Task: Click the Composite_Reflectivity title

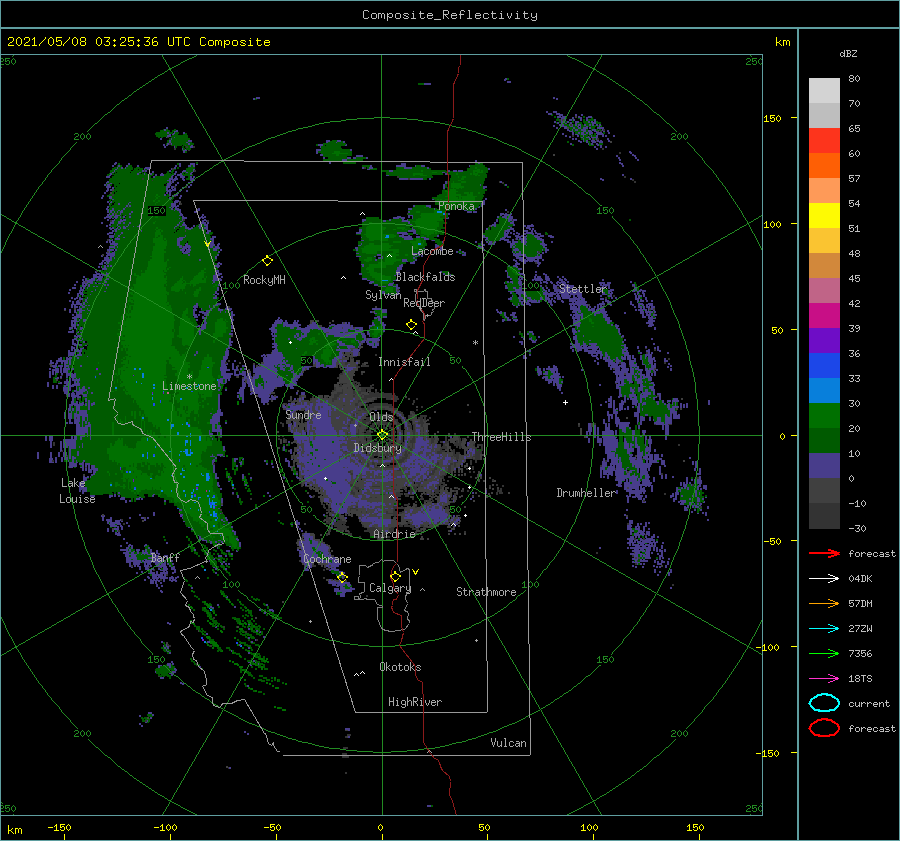Action: (450, 15)
